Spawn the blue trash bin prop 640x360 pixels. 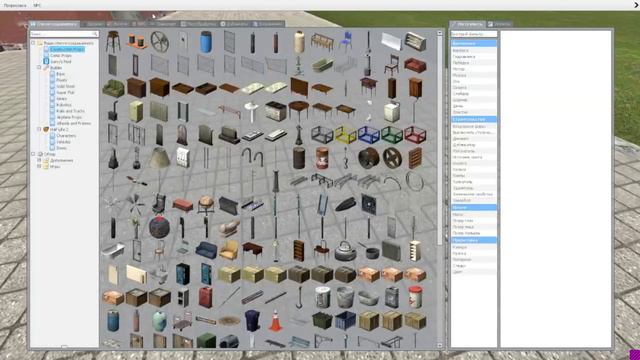coord(252,320)
